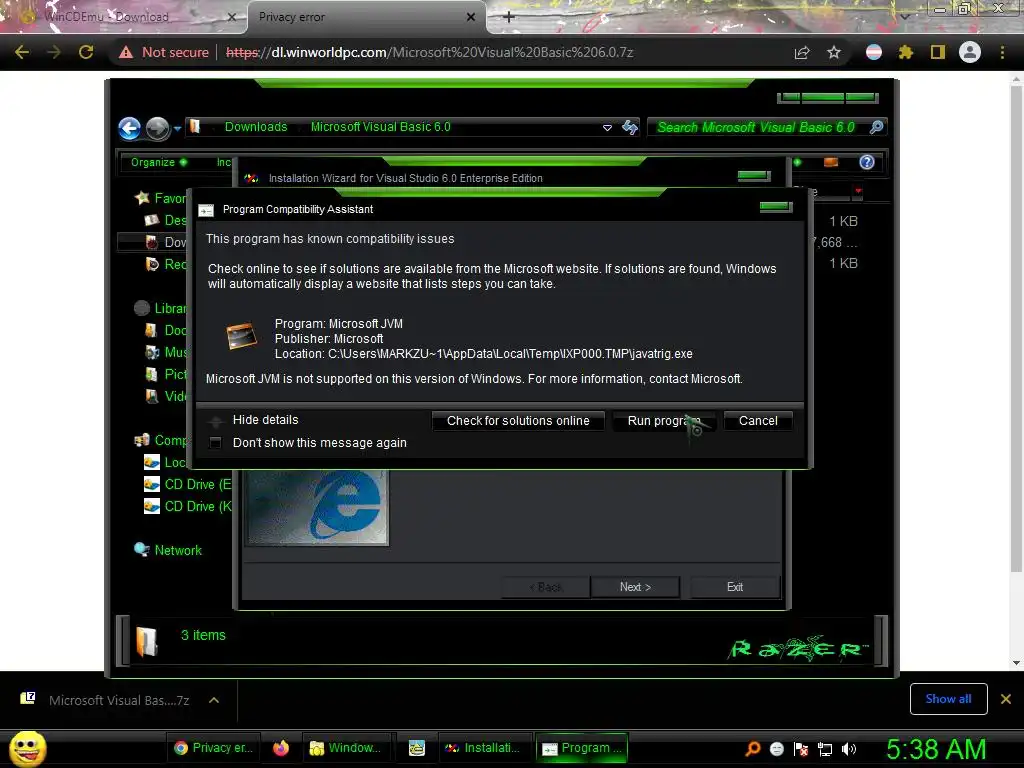1024x768 pixels.
Task: Open Firefox from the taskbar
Action: pyautogui.click(x=281, y=748)
